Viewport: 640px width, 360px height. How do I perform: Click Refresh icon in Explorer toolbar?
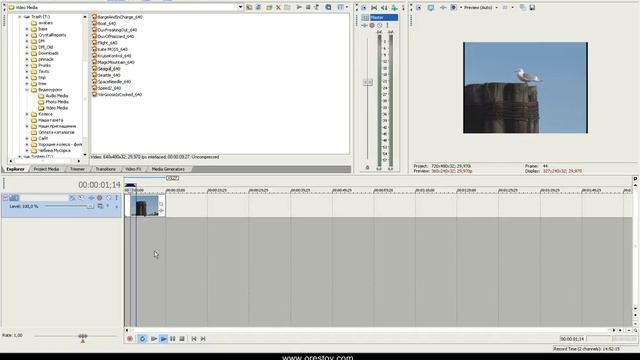click(x=258, y=7)
